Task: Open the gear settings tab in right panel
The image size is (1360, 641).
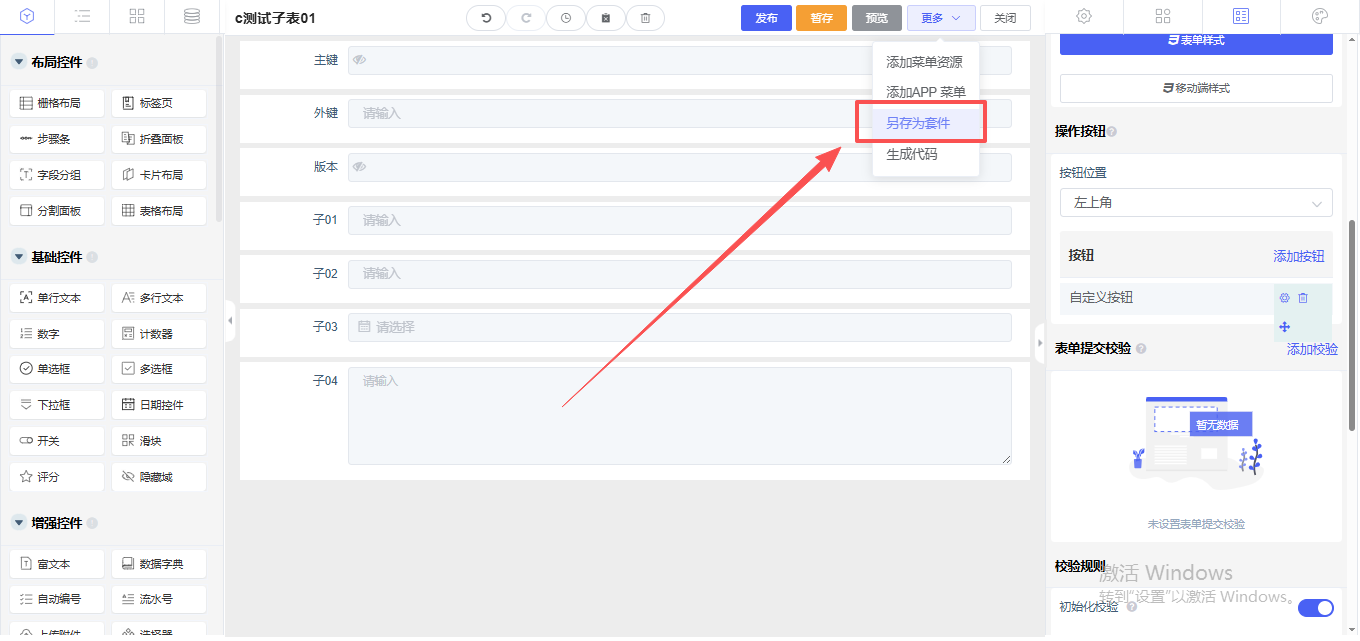Action: 1083,16
